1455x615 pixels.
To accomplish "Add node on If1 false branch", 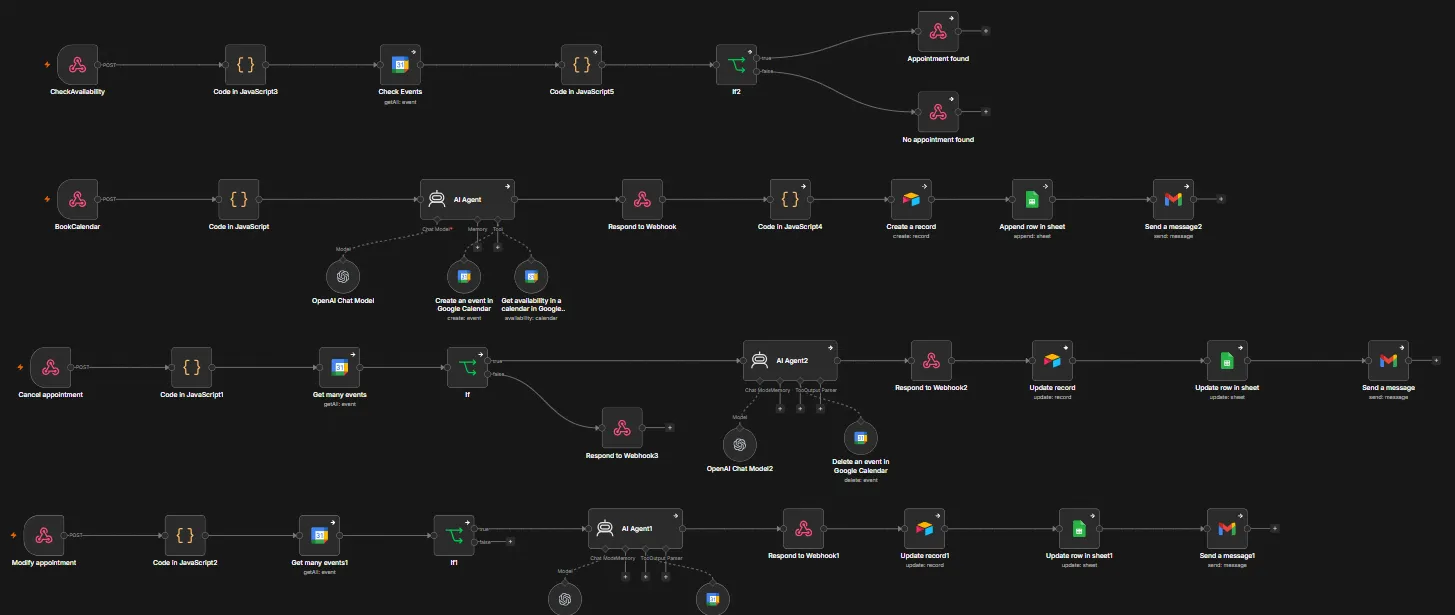I will [x=510, y=542].
